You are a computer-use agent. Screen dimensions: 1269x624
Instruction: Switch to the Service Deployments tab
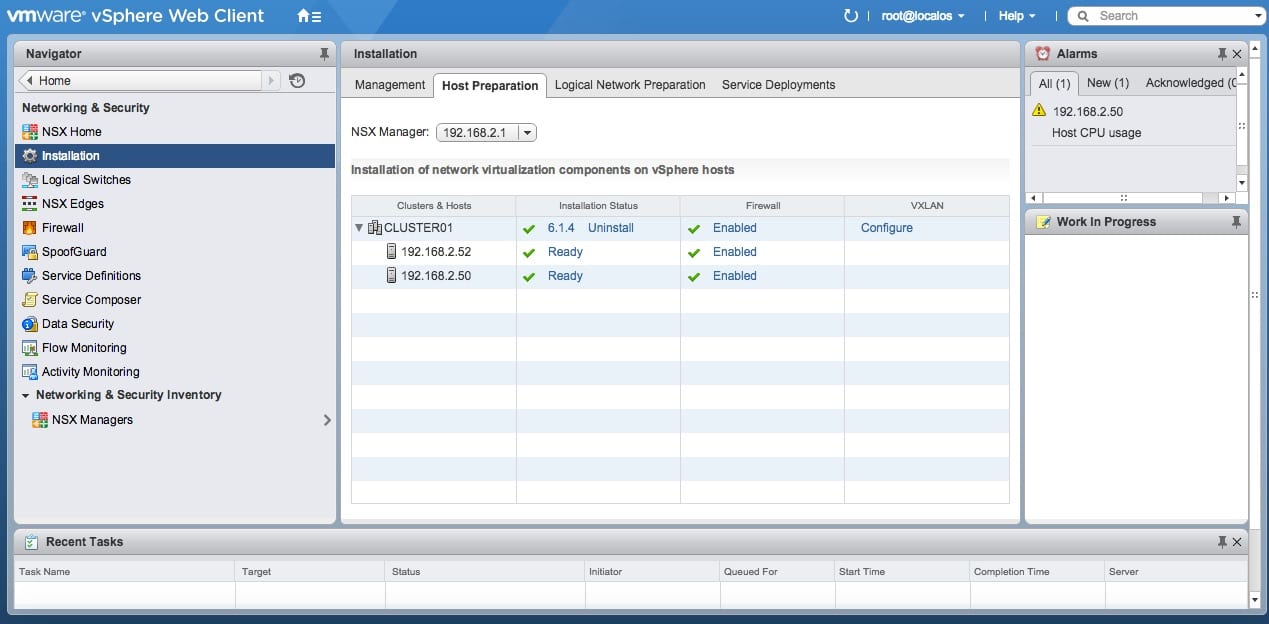click(778, 85)
